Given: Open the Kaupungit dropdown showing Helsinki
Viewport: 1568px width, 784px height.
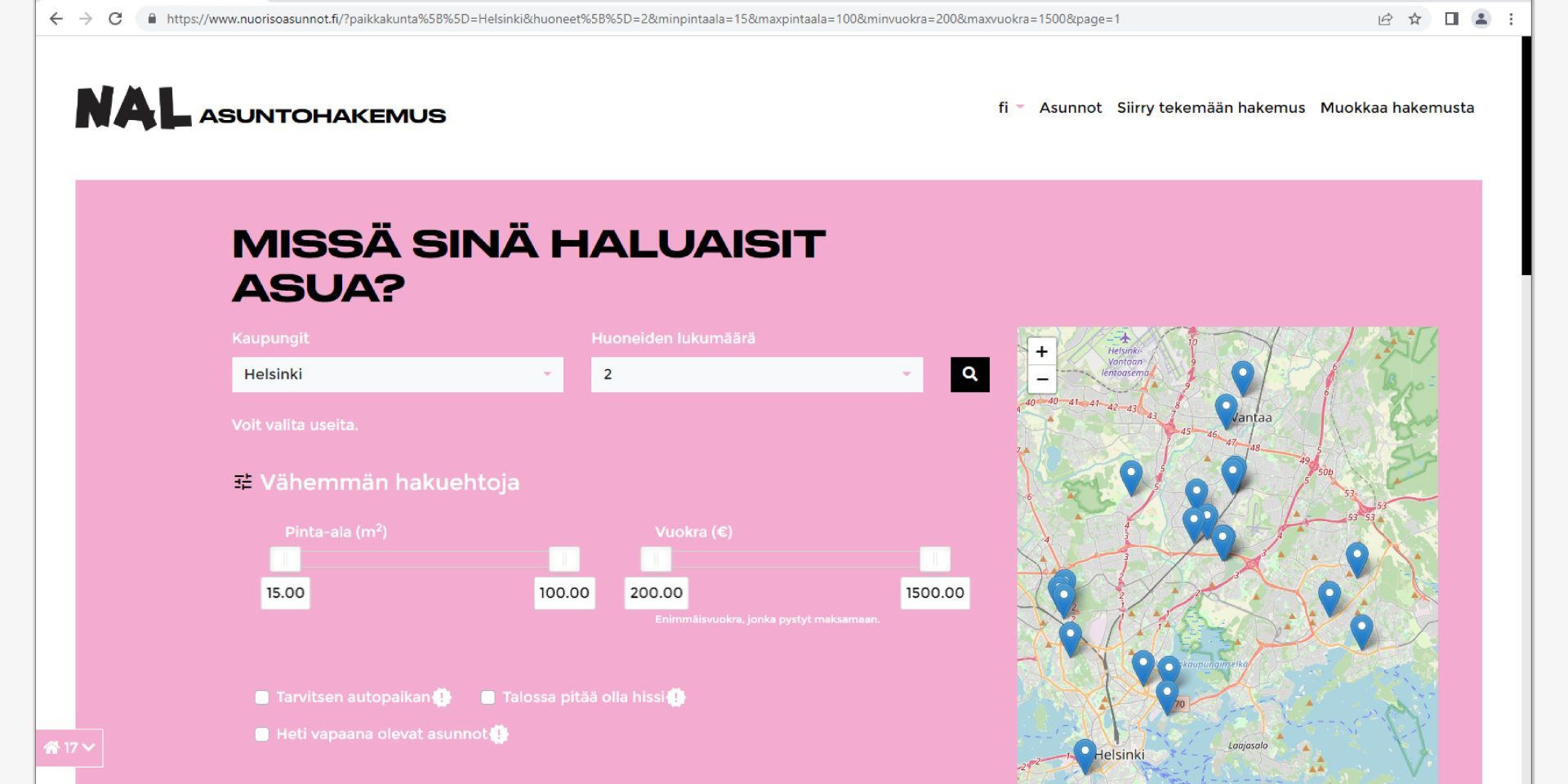Looking at the screenshot, I should (x=398, y=374).
